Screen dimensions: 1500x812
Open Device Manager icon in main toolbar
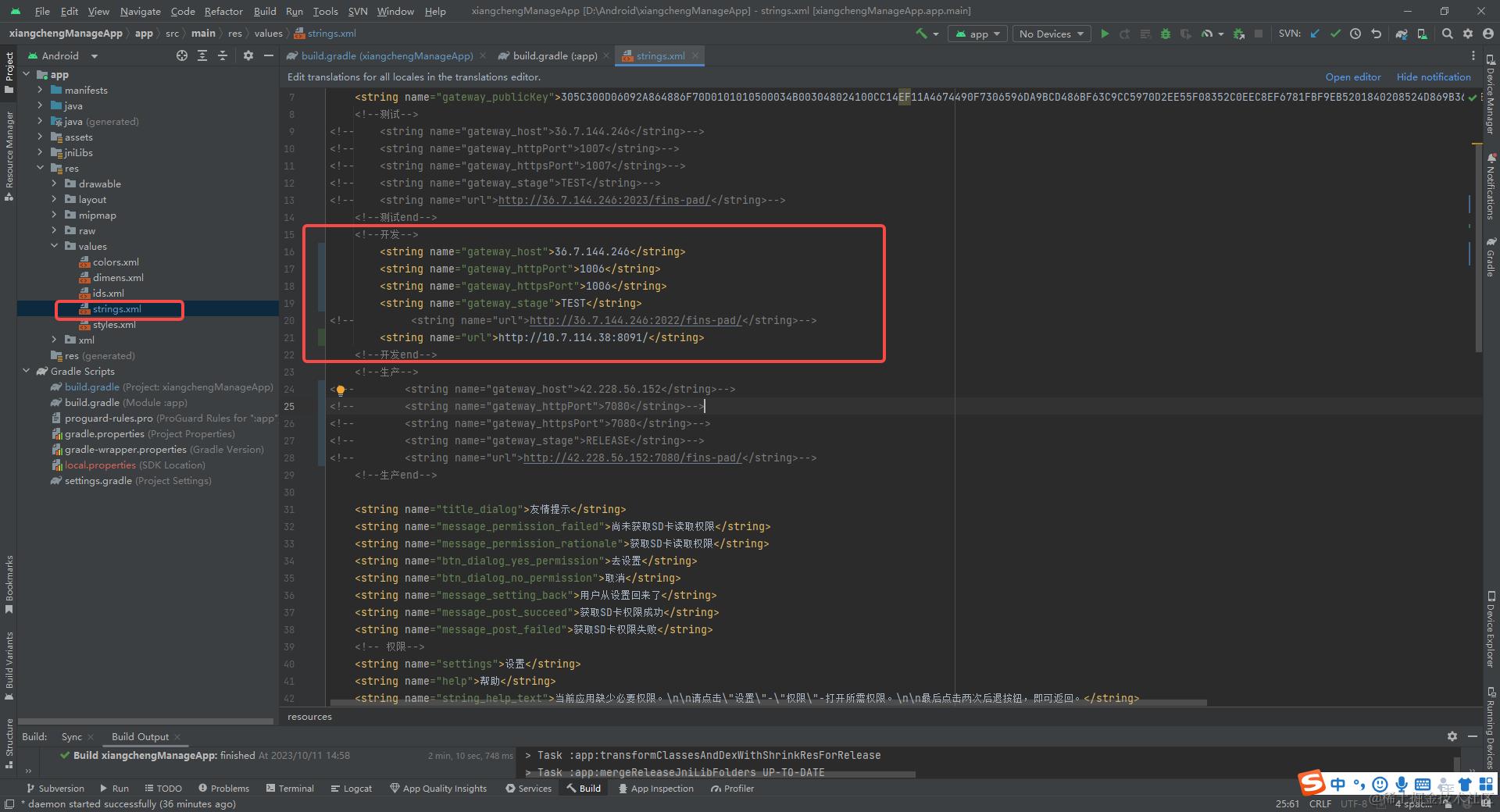click(x=1423, y=34)
